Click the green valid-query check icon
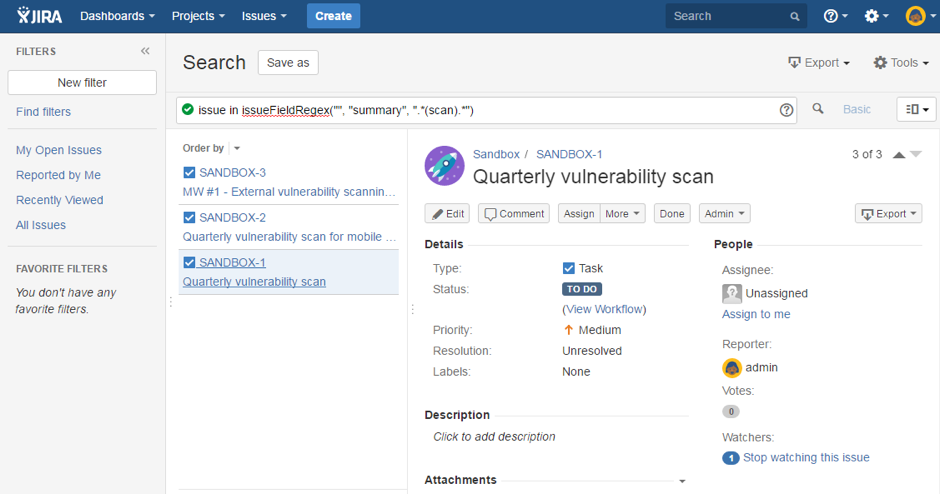 (188, 110)
